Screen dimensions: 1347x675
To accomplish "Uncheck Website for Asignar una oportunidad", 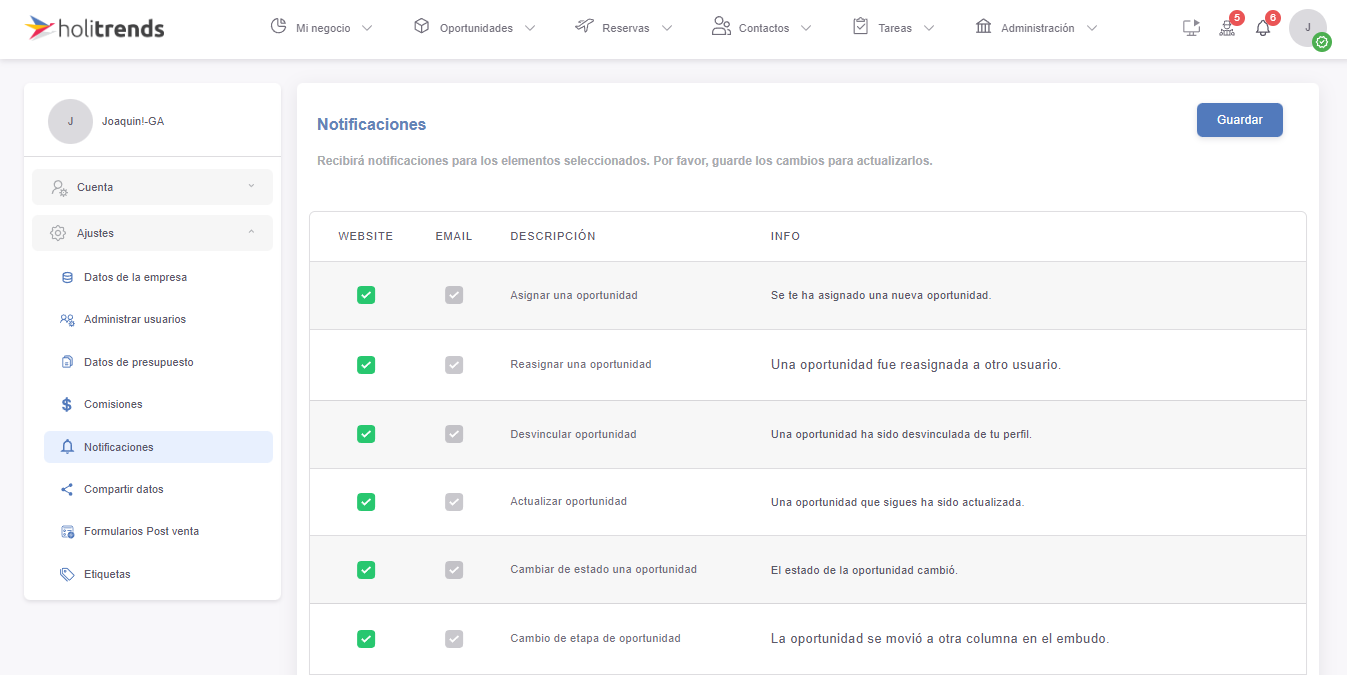I will point(366,295).
